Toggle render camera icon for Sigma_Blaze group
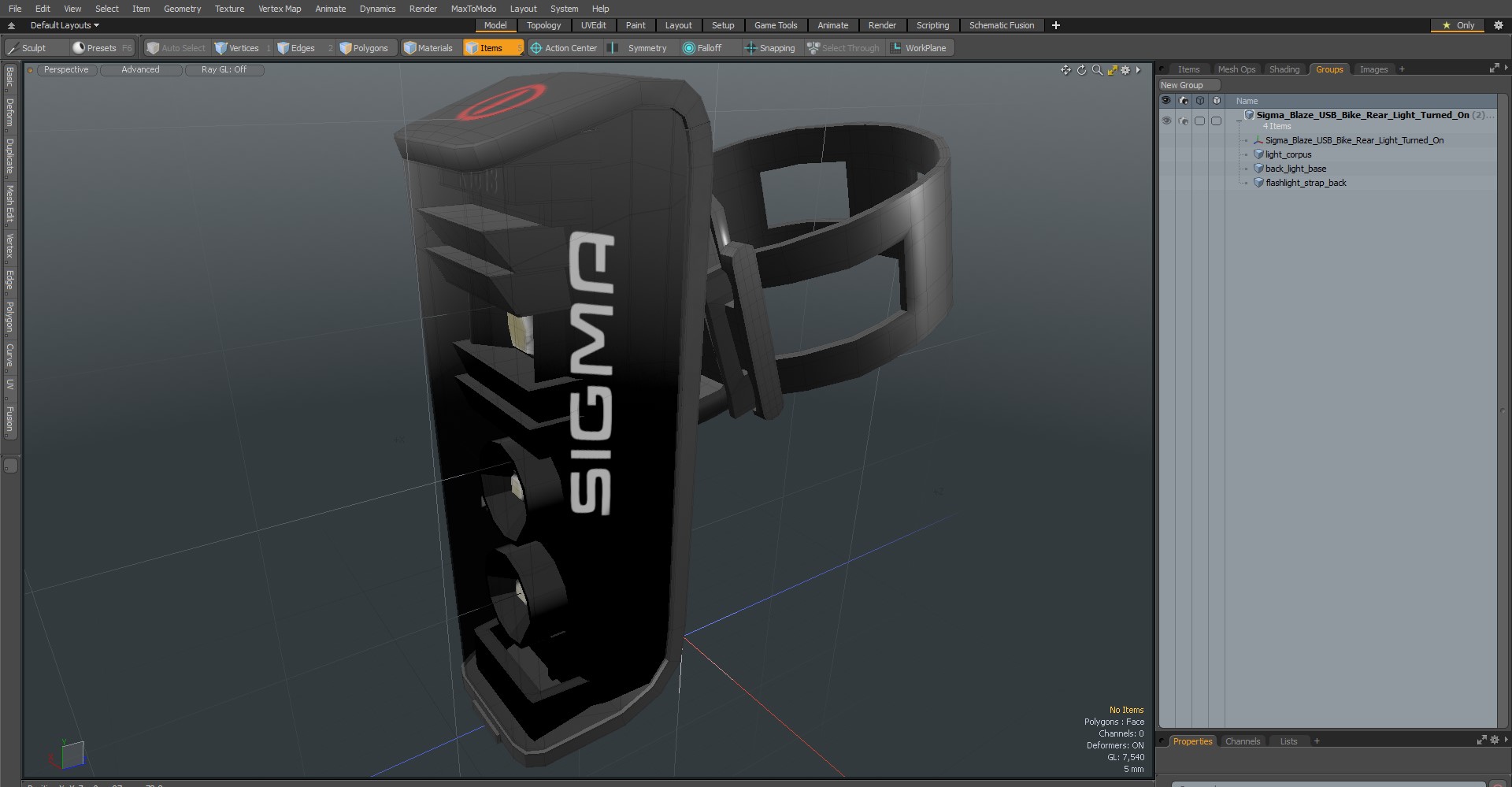The height and width of the screenshot is (787, 1512). click(1183, 121)
